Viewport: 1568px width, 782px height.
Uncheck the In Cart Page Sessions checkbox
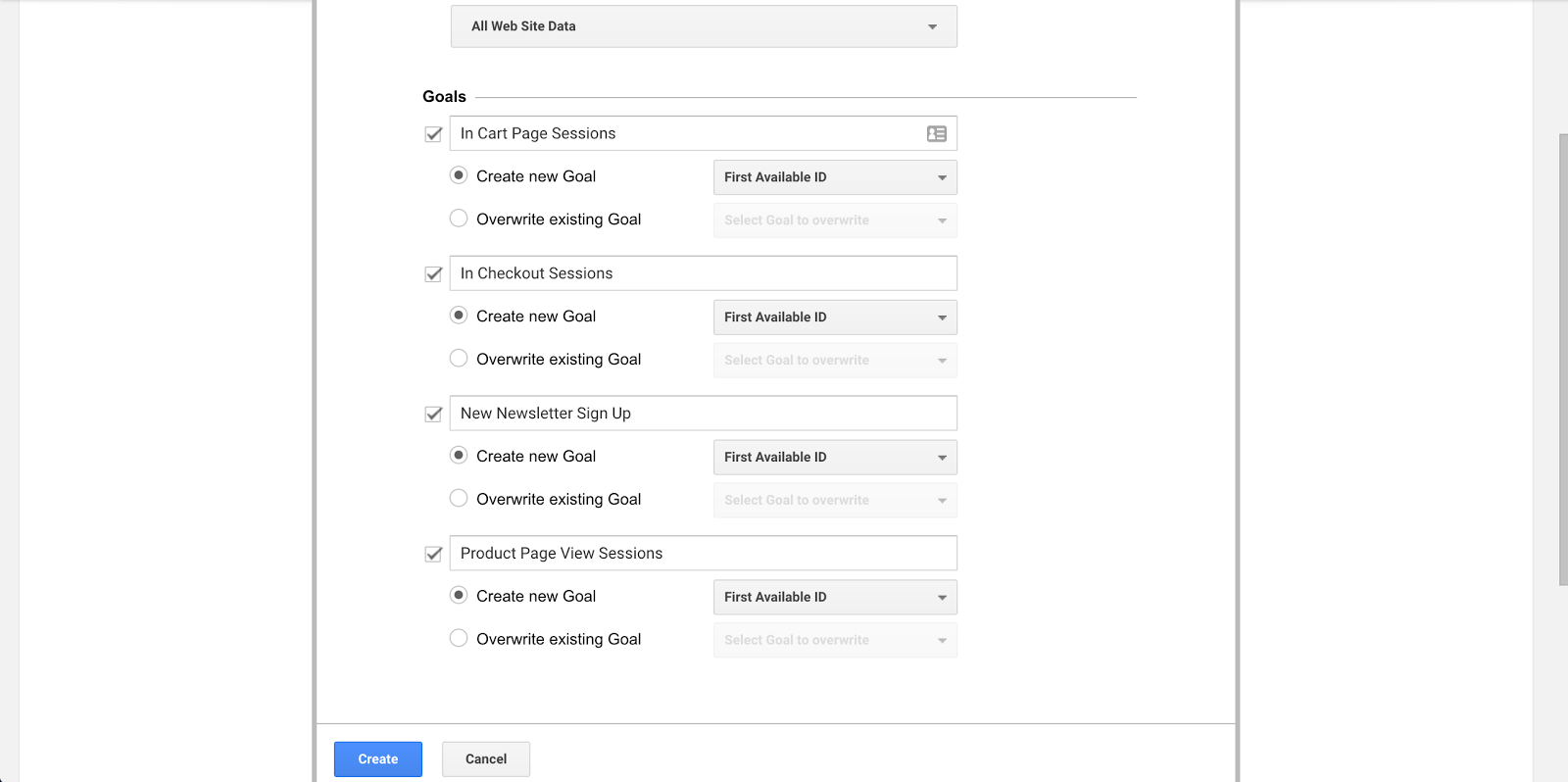pos(433,134)
